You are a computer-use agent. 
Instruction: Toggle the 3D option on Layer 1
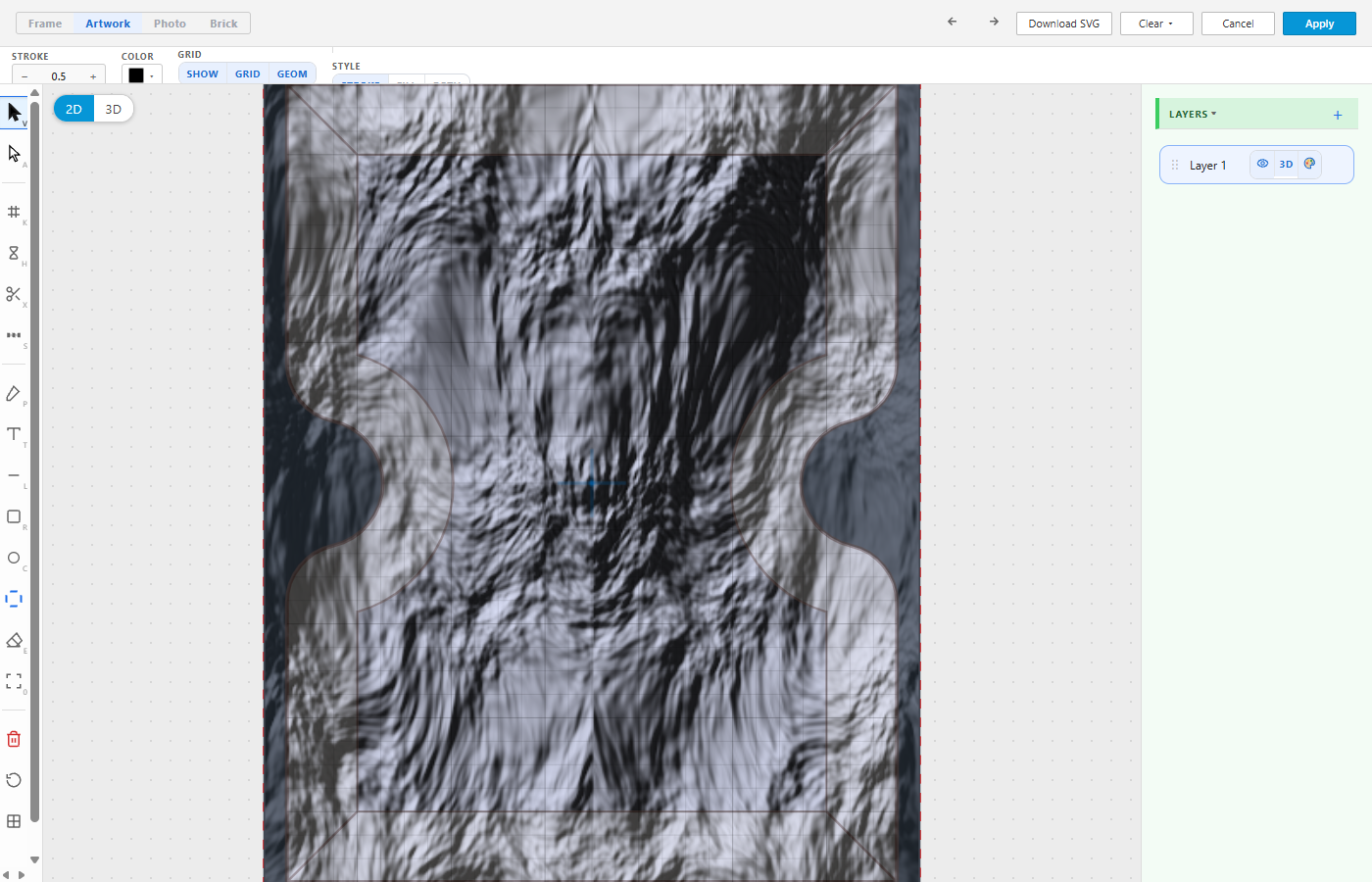[x=1286, y=164]
